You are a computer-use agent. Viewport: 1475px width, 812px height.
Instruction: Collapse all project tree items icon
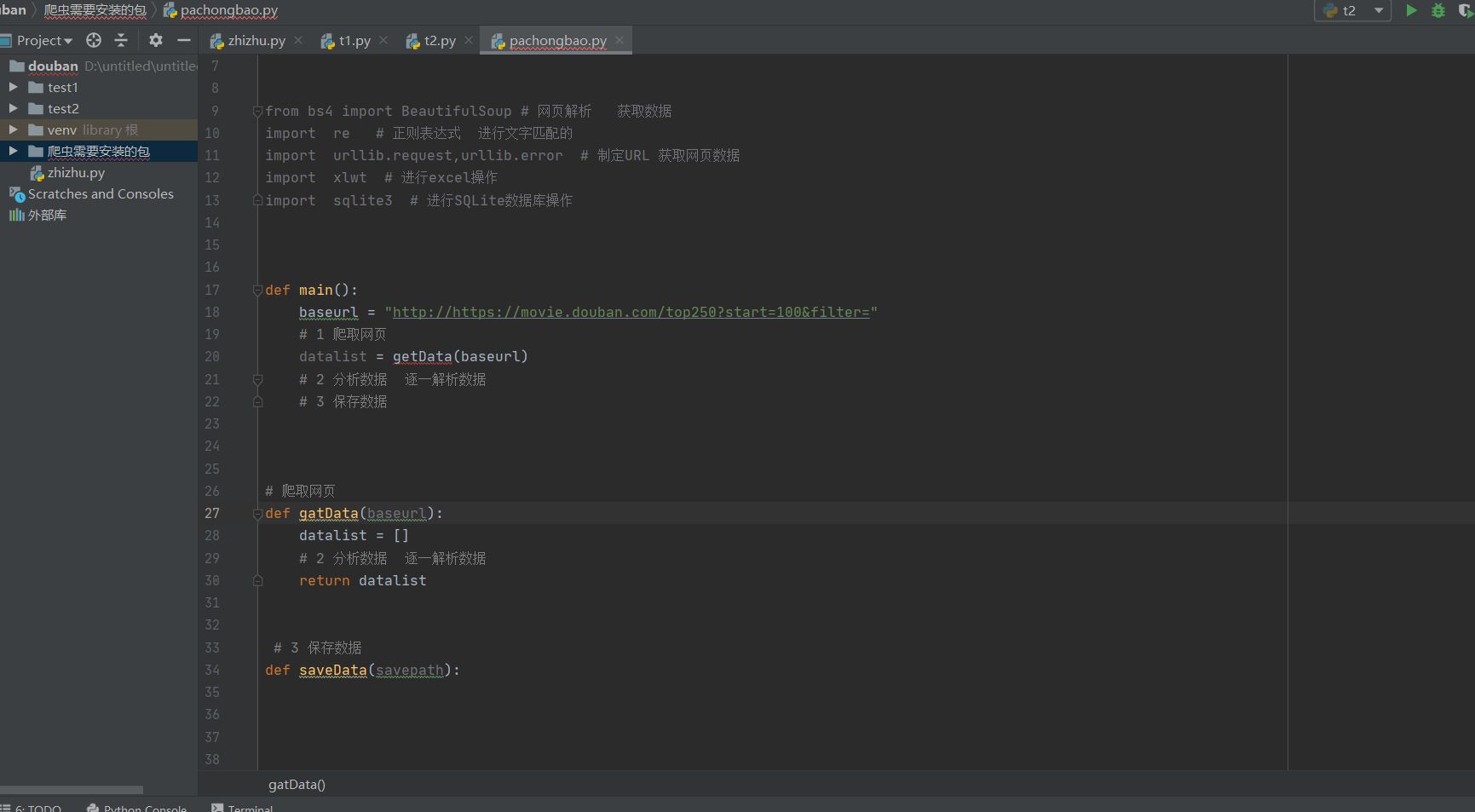[x=121, y=40]
